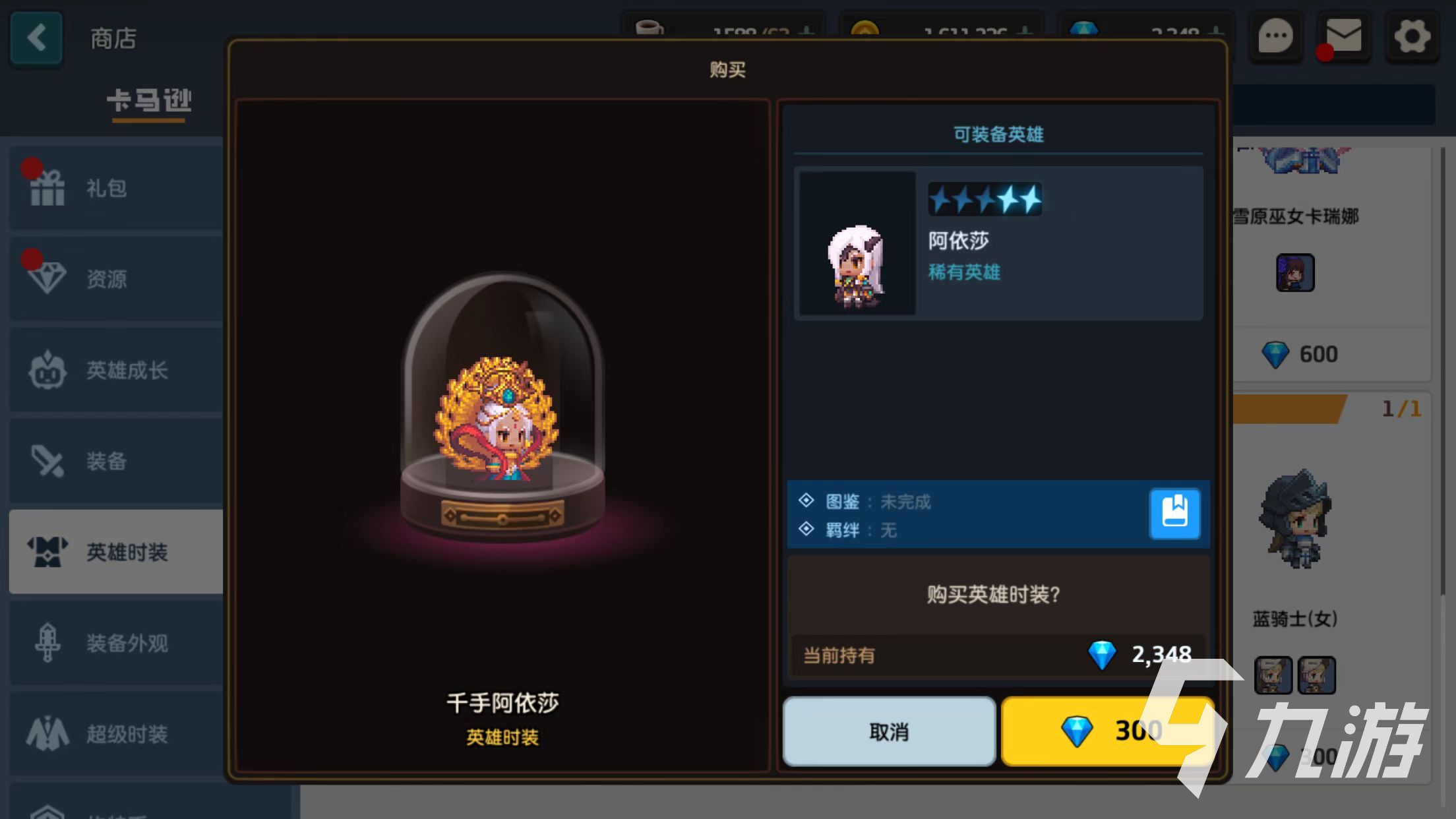
Task: Open the blue collection book icon
Action: (x=1174, y=514)
